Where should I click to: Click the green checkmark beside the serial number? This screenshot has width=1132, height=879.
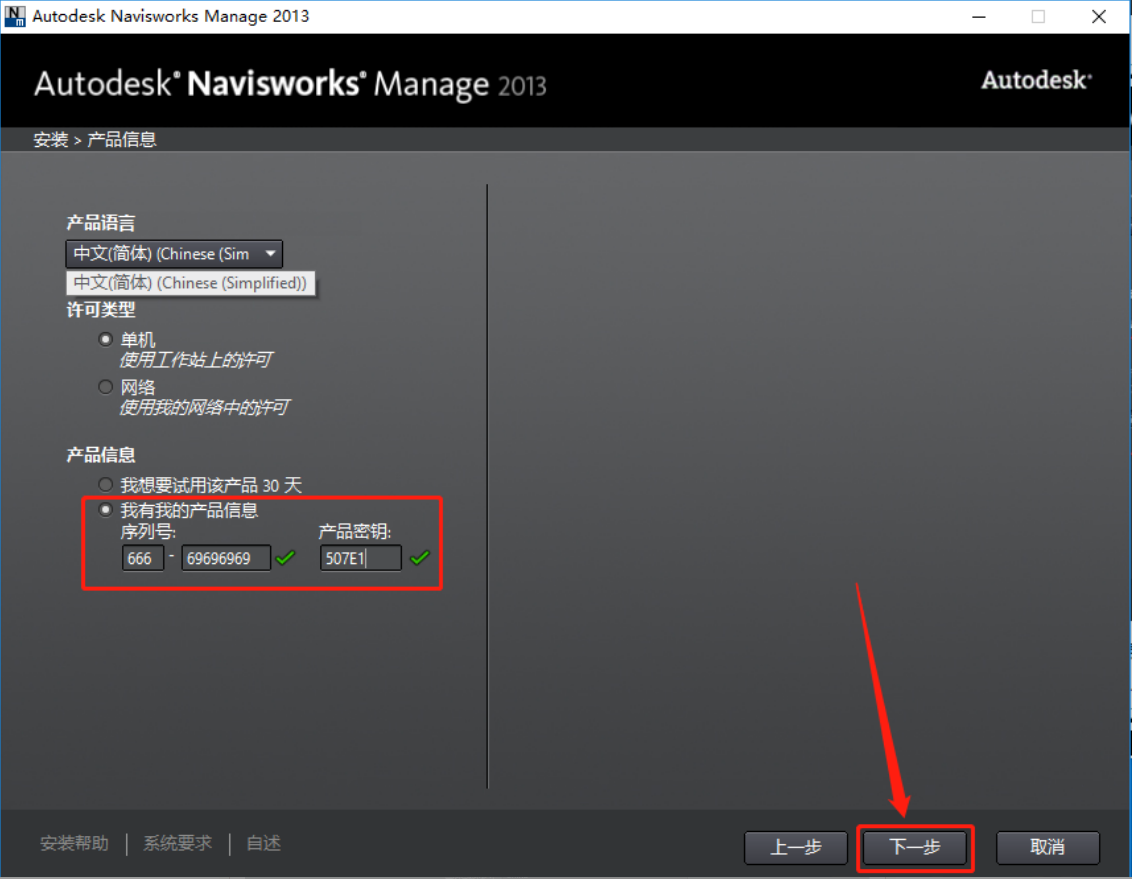coord(286,558)
